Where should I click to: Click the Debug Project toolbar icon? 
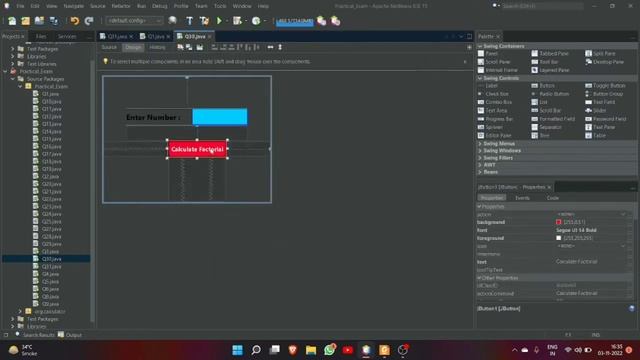click(237, 21)
